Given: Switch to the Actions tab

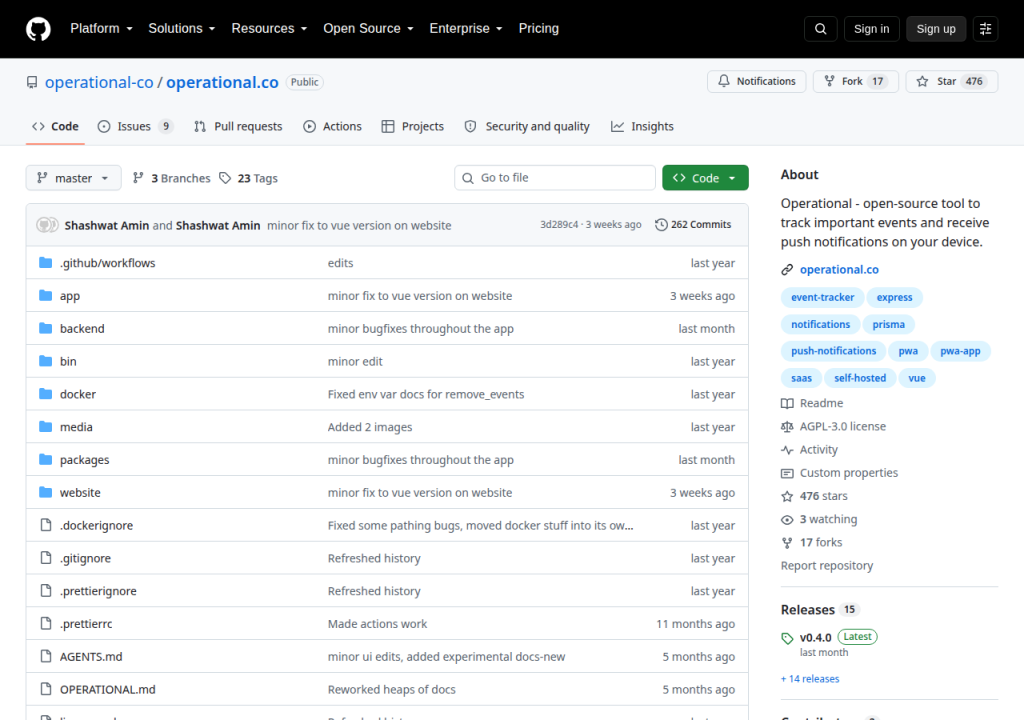Looking at the screenshot, I should (x=332, y=126).
